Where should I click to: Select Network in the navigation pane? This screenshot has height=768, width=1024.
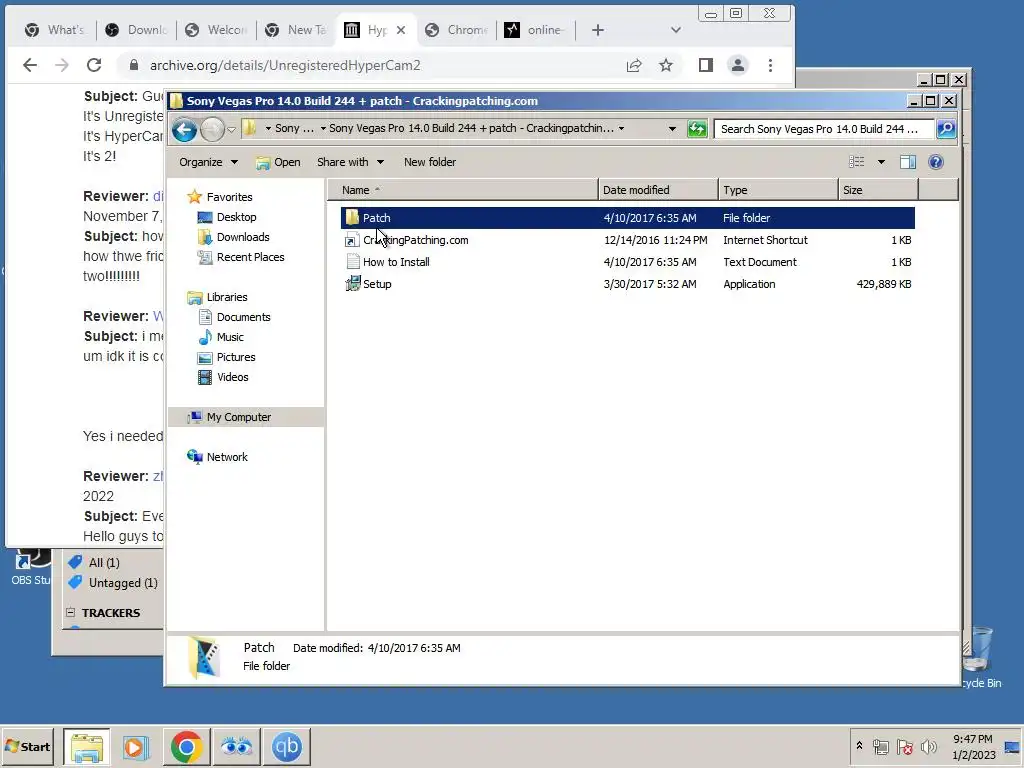click(x=217, y=457)
